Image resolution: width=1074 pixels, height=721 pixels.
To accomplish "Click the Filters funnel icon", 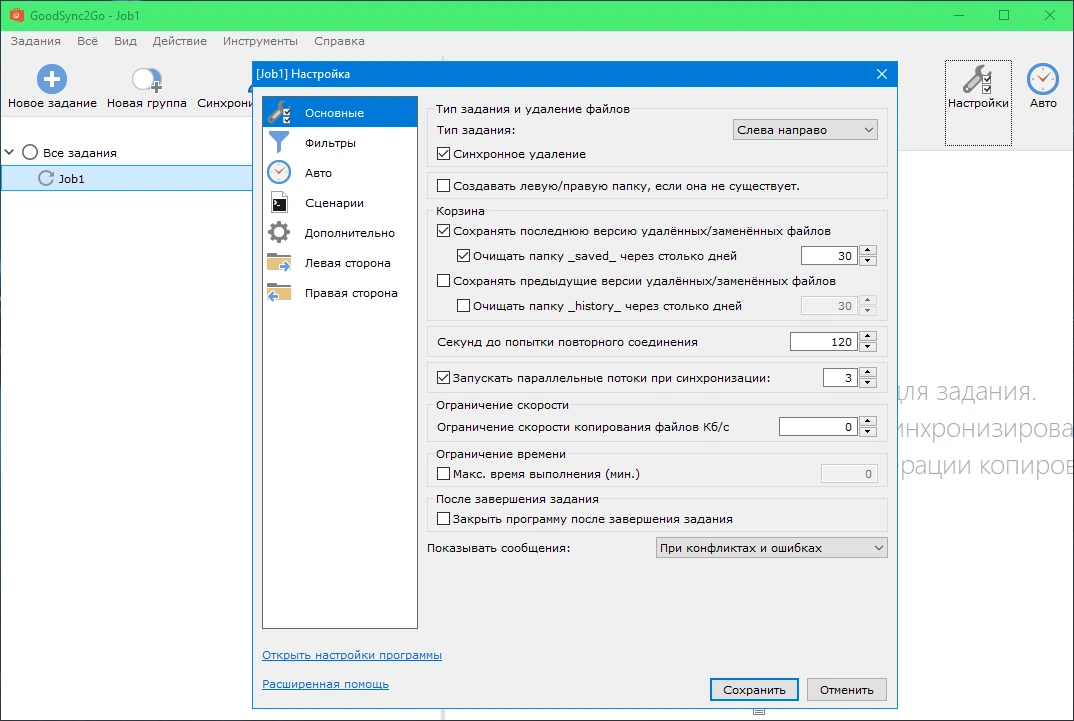I will click(279, 142).
